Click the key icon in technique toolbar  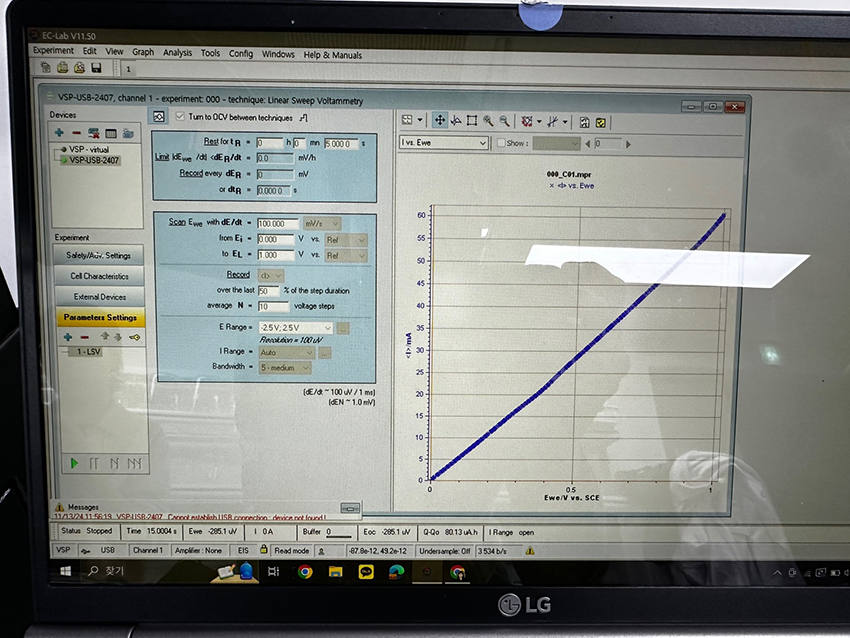coord(134,337)
